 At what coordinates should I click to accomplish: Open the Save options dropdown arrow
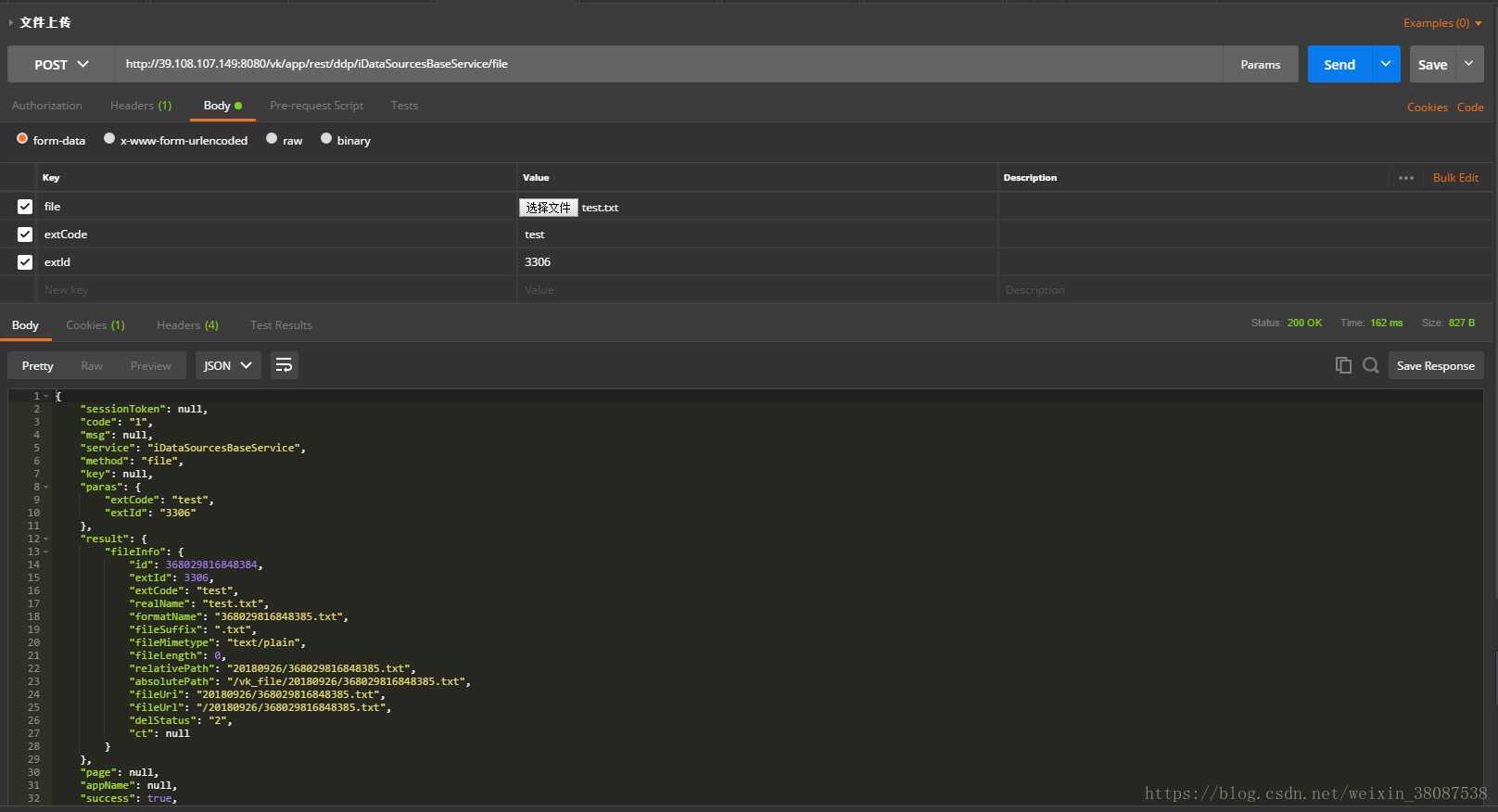1469,65
